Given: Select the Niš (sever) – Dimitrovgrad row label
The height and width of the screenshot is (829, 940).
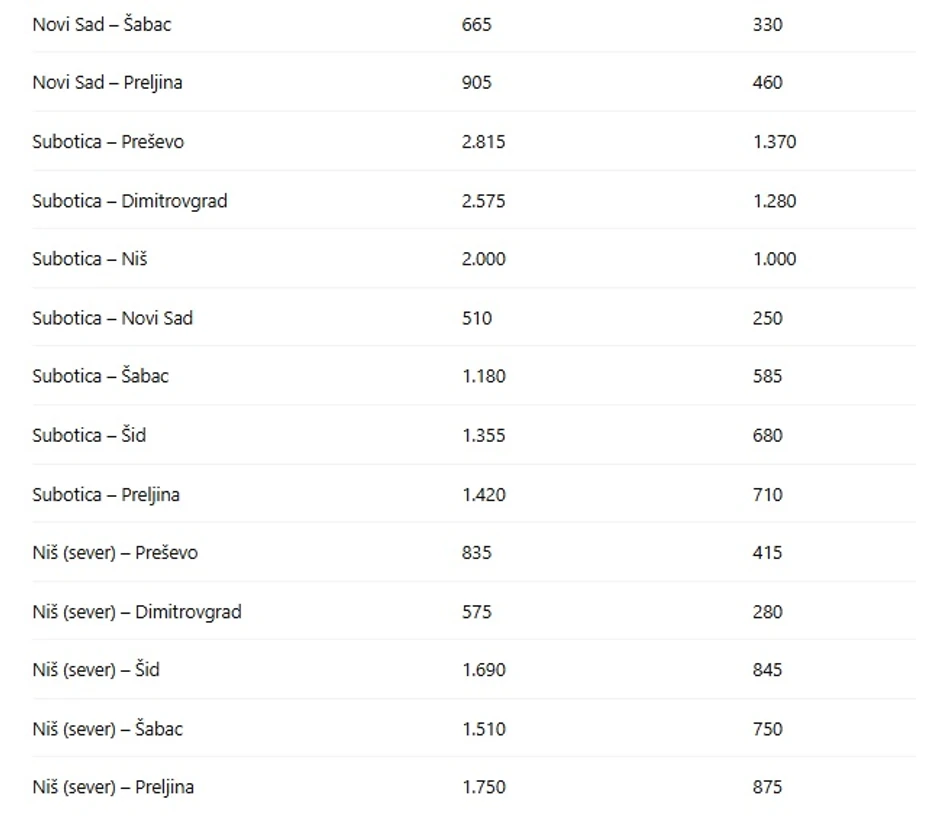Looking at the screenshot, I should click(136, 612).
